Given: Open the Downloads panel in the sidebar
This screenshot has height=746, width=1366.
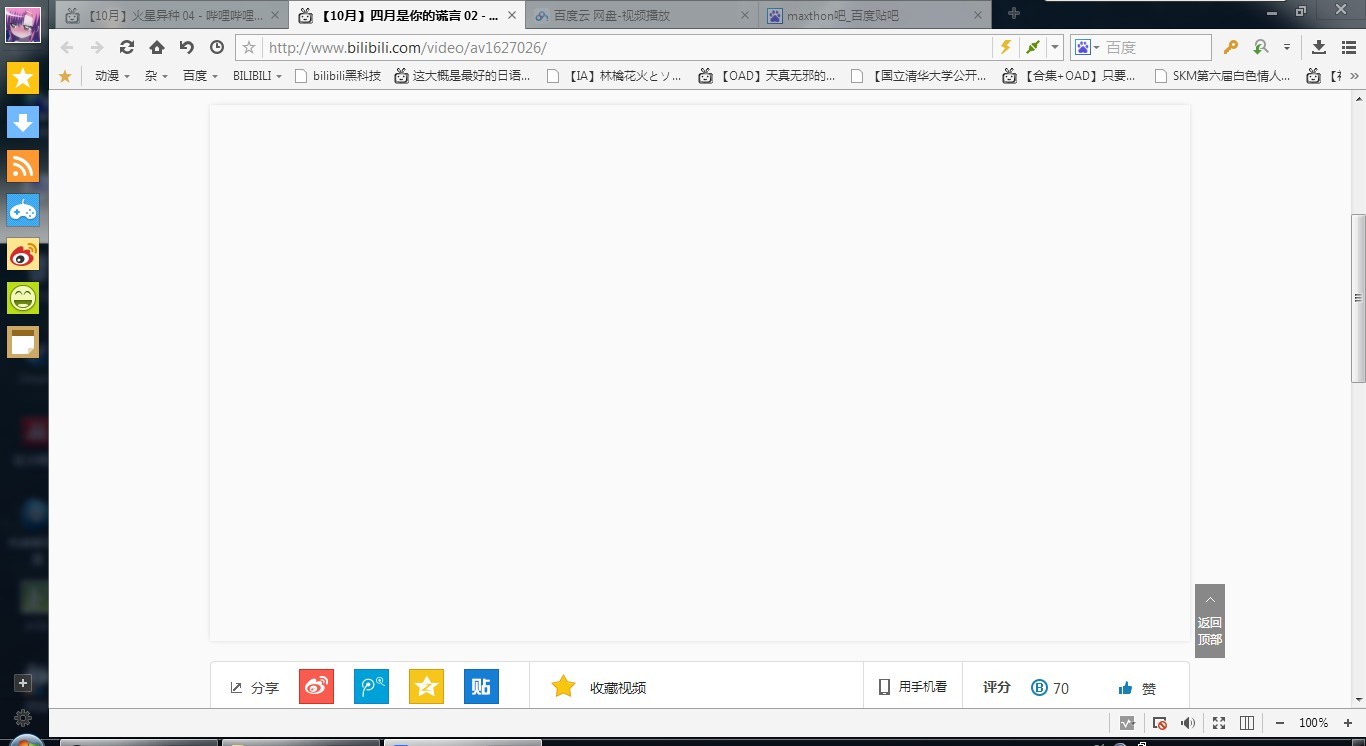Looking at the screenshot, I should tap(23, 122).
